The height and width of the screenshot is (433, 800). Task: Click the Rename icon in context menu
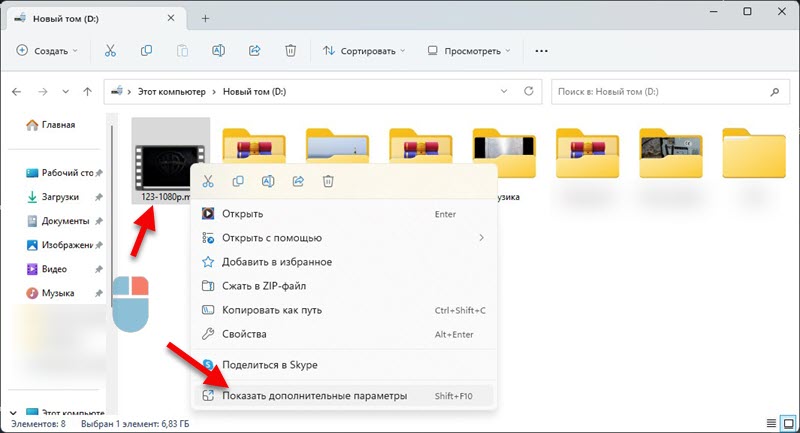[268, 181]
